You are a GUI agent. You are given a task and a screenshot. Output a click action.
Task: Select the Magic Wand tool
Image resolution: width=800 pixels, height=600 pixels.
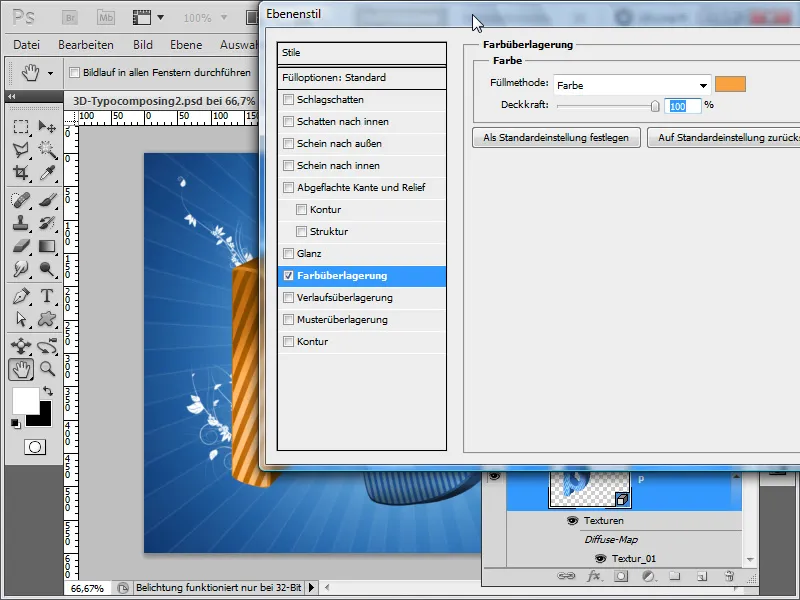[47, 149]
